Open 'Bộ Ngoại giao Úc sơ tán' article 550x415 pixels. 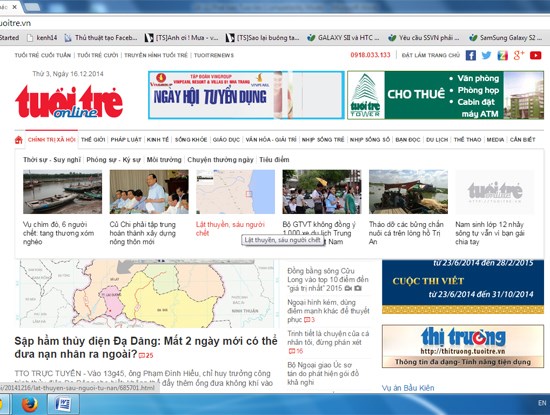323,374
